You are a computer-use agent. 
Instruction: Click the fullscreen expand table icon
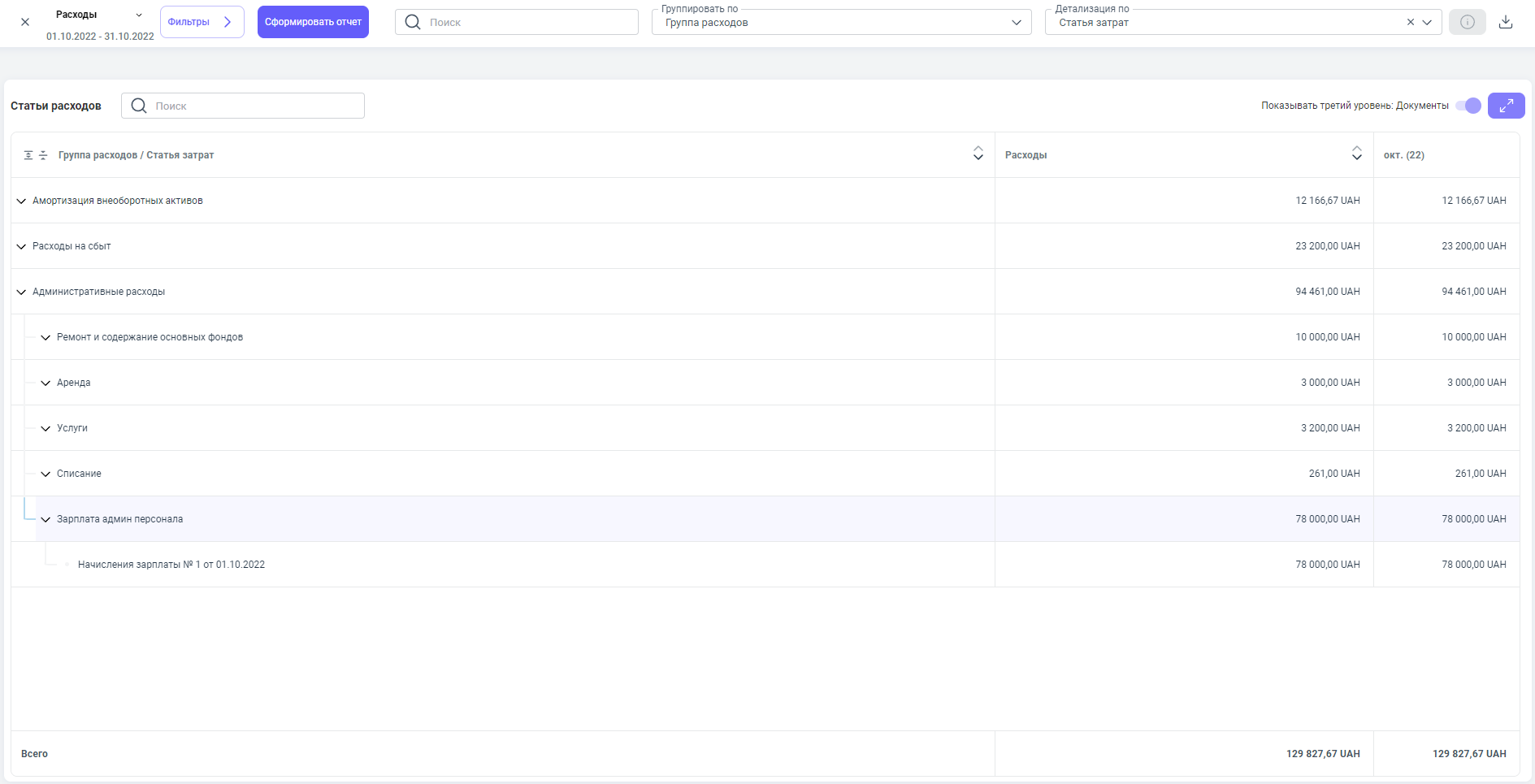point(1506,106)
